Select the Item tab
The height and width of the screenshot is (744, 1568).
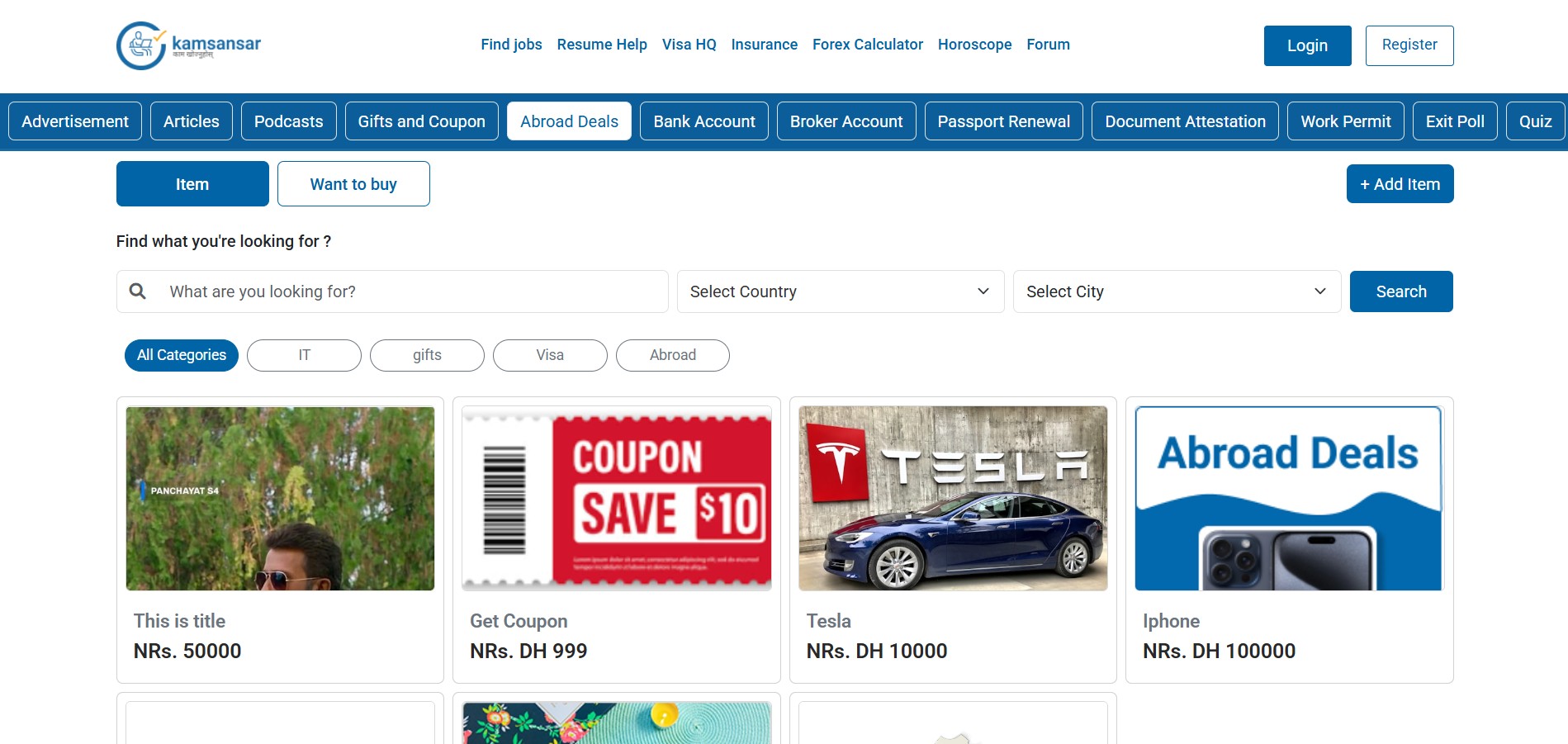tap(192, 184)
